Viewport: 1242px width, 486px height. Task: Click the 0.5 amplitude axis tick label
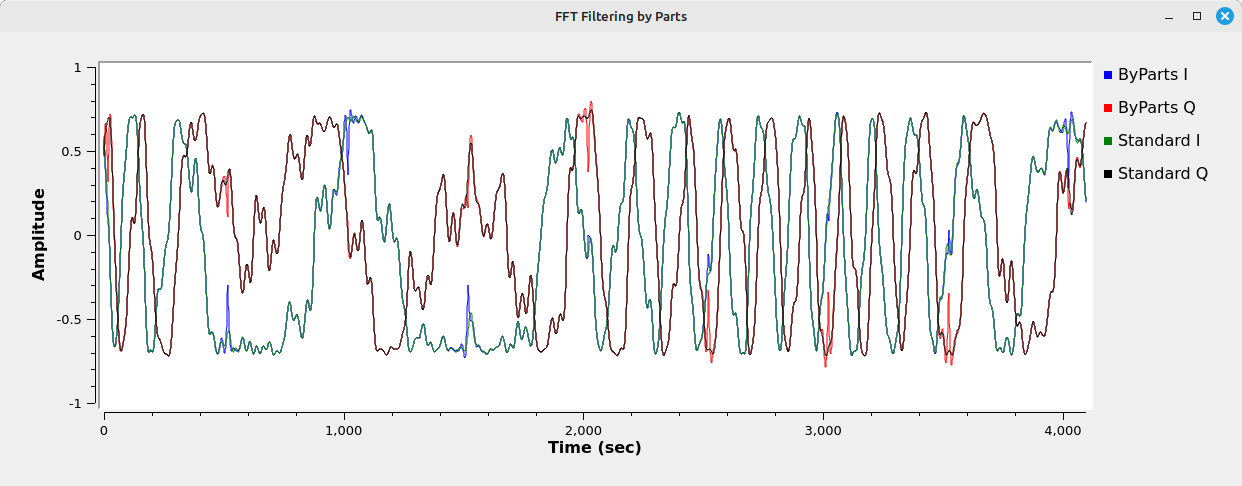coord(73,152)
